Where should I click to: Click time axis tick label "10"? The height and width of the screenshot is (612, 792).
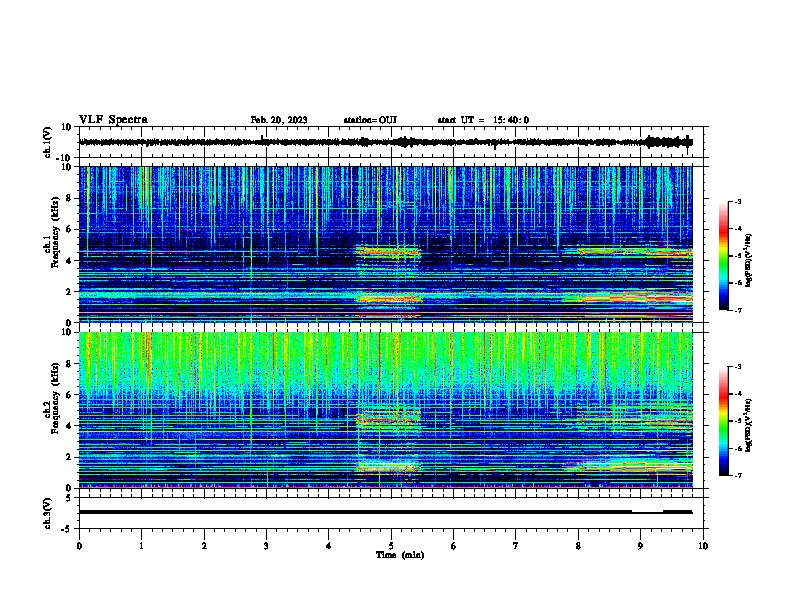tap(703, 546)
